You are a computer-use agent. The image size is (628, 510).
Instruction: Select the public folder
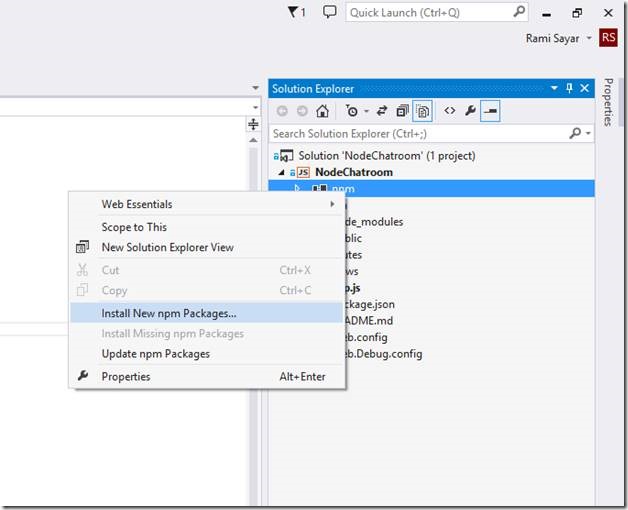click(x=354, y=238)
